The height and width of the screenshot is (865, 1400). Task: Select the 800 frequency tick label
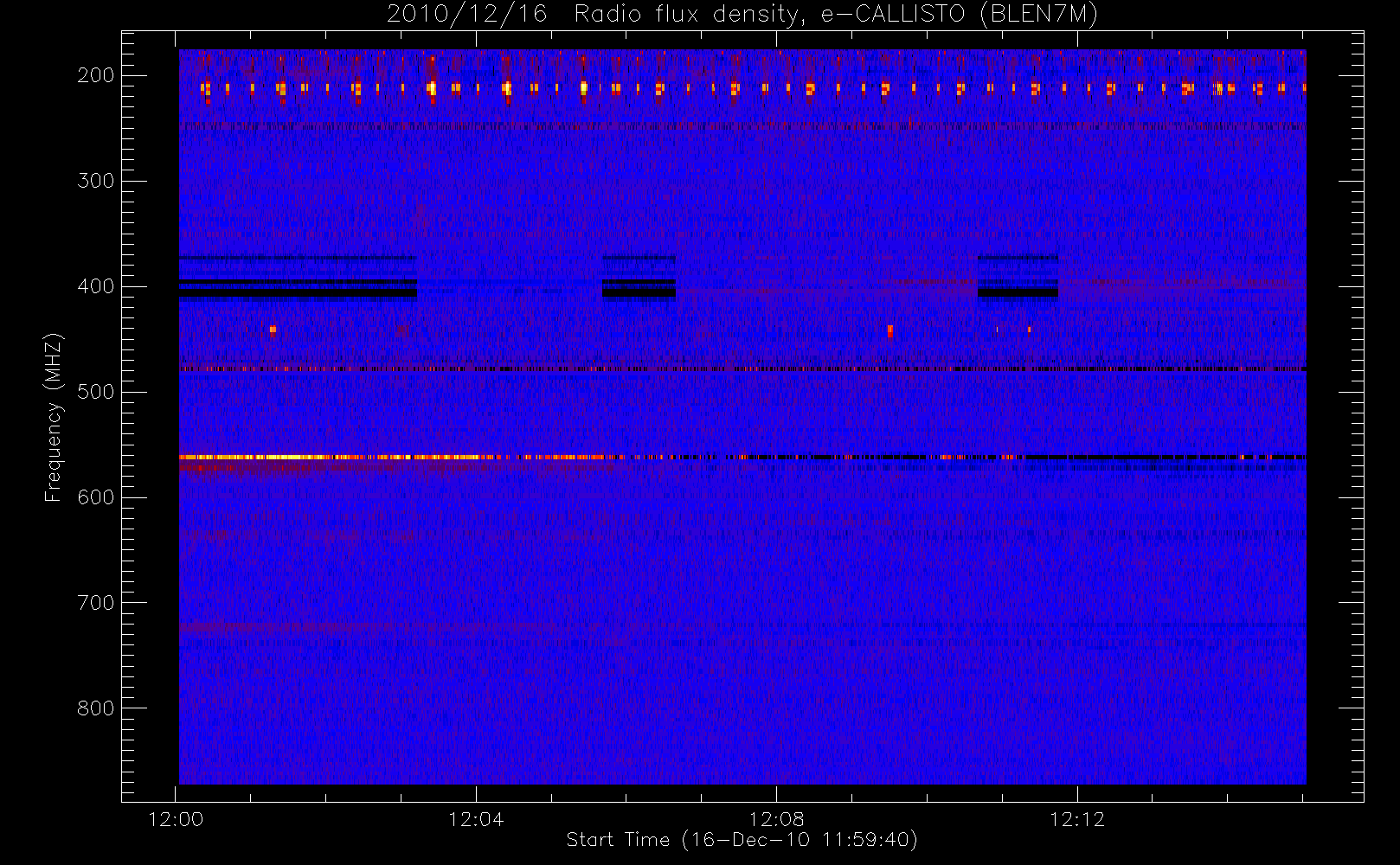point(96,708)
